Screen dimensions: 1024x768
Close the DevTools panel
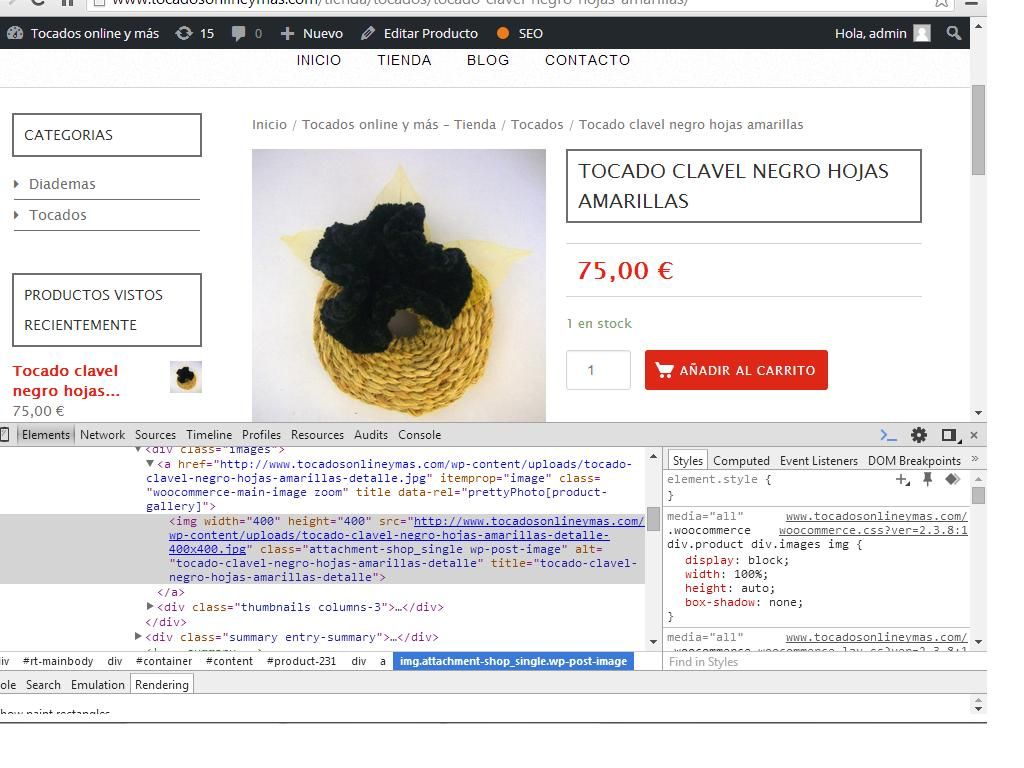pos(974,435)
